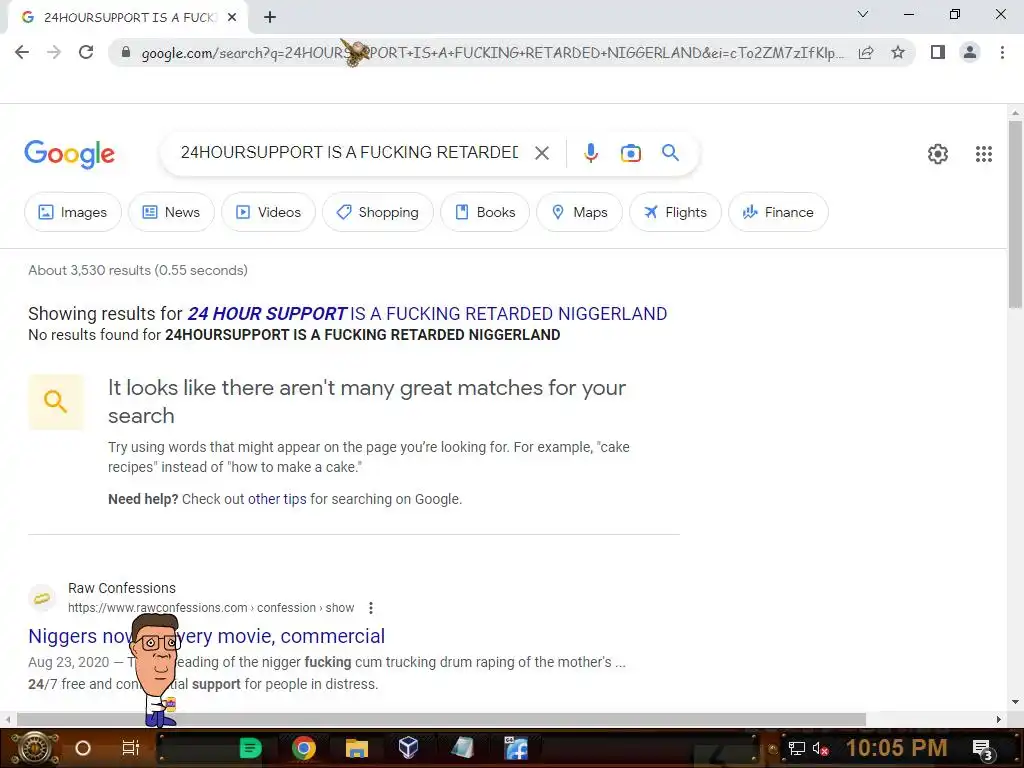The image size is (1024, 768).
Task: Reload the current Google page
Action: [x=86, y=52]
